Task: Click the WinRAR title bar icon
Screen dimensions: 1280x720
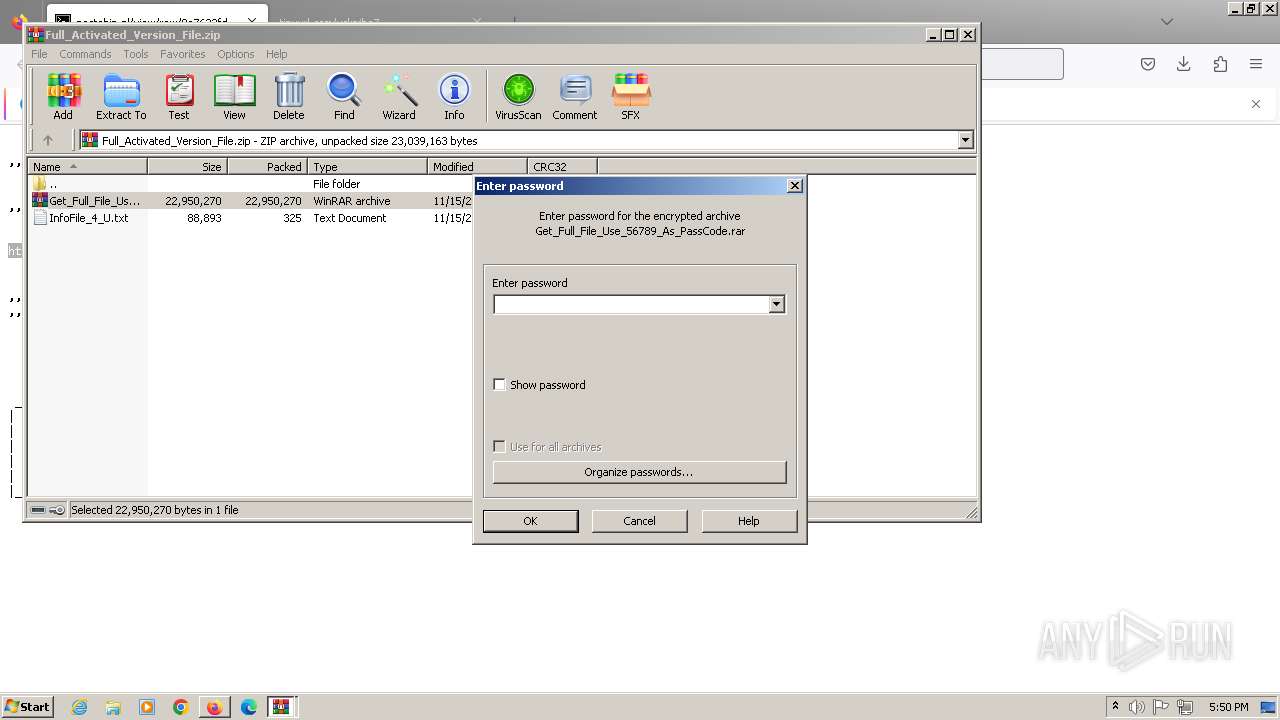Action: pos(35,34)
